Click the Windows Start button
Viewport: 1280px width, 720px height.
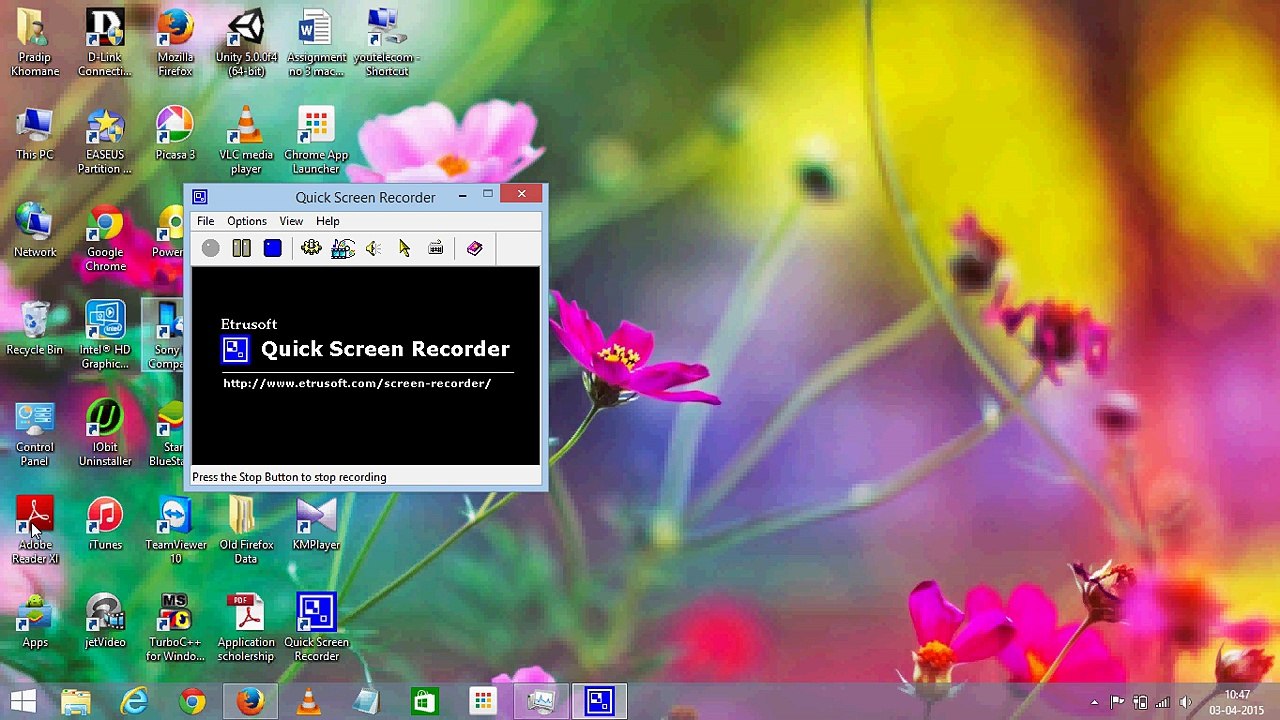click(24, 702)
